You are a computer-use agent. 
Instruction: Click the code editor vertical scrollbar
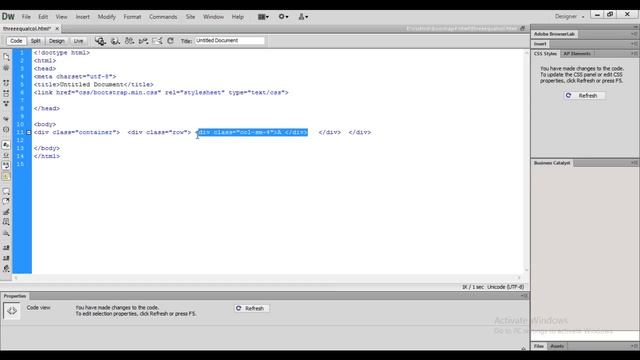526,161
